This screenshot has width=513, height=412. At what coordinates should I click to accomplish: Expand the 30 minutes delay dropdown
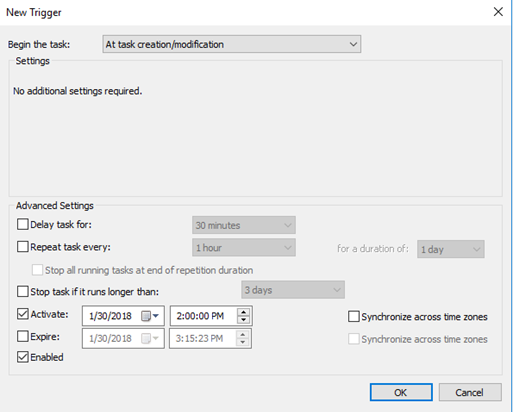(244, 225)
